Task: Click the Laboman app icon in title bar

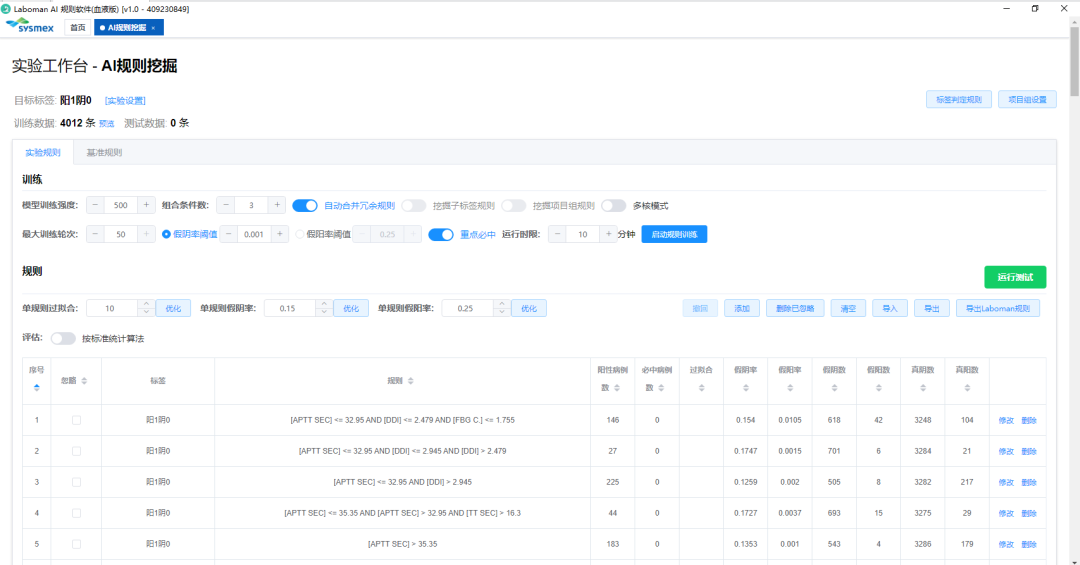Action: pos(6,9)
